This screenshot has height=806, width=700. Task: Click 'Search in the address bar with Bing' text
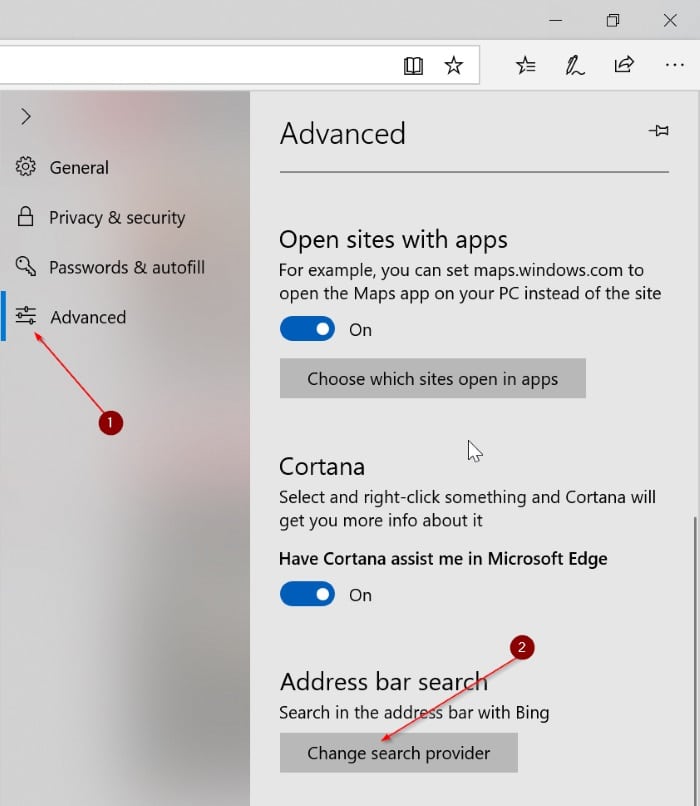[x=414, y=713]
